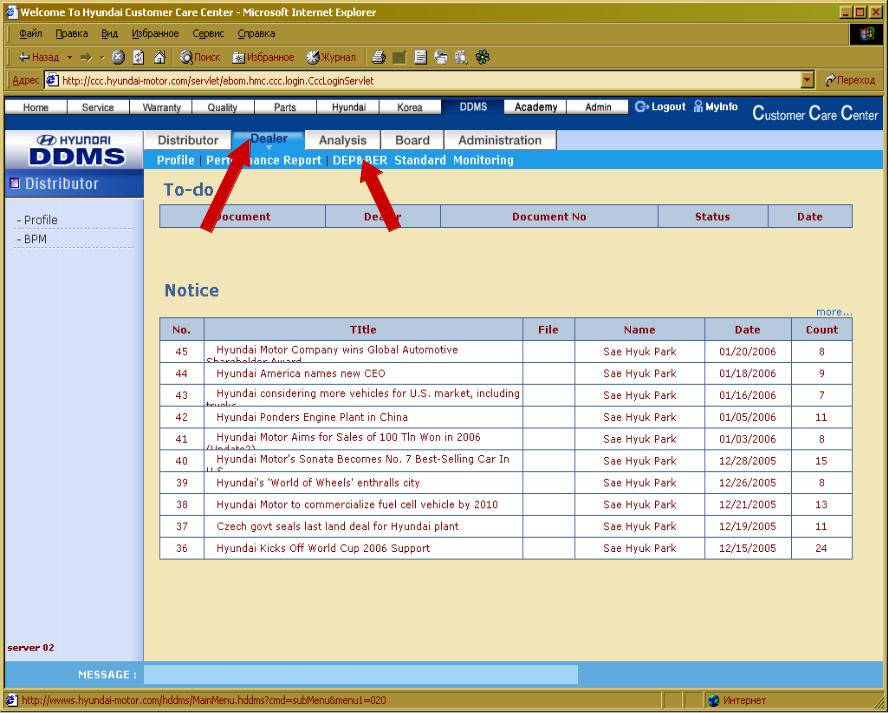Click the more... link above Notice table

pyautogui.click(x=834, y=312)
